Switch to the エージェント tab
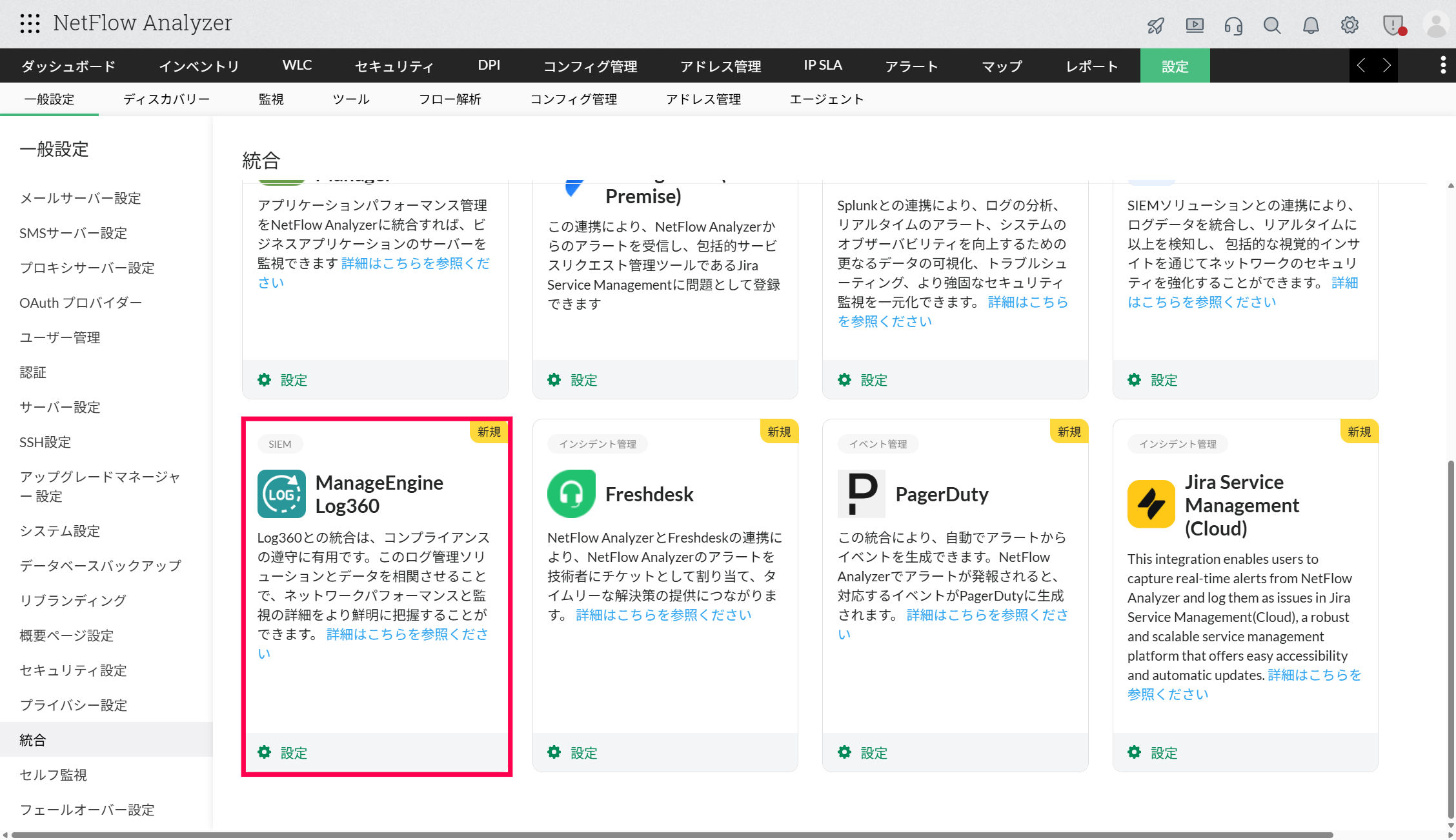This screenshot has height=840, width=1456. click(827, 99)
